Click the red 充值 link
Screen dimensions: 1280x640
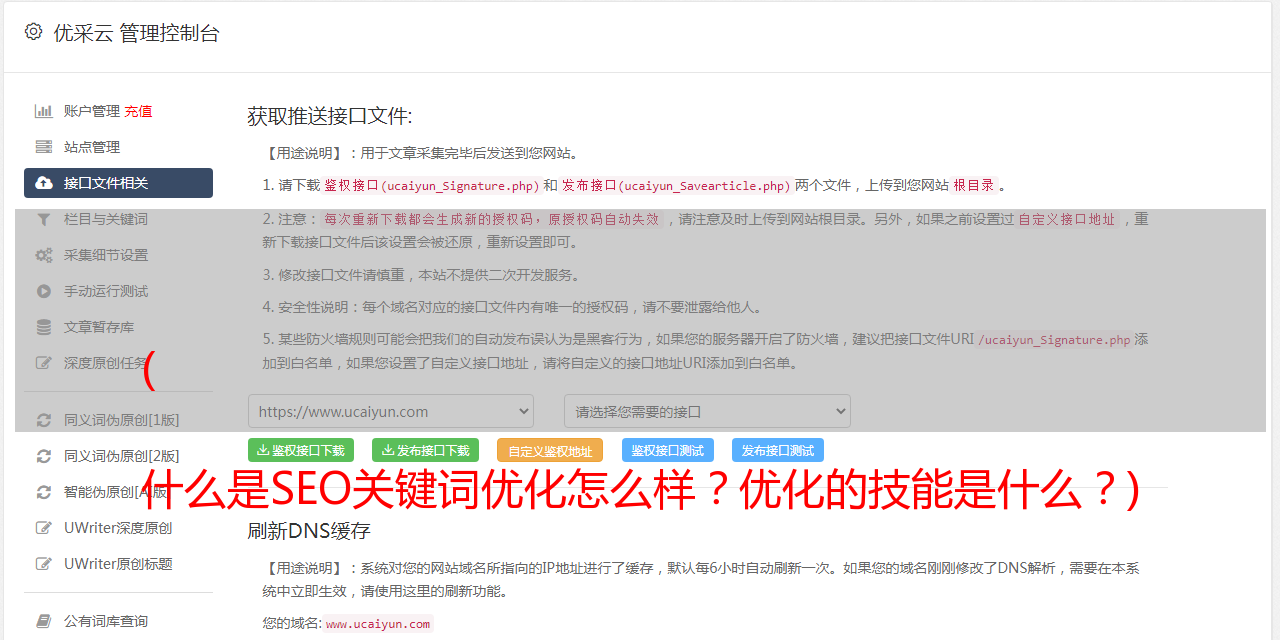138,111
